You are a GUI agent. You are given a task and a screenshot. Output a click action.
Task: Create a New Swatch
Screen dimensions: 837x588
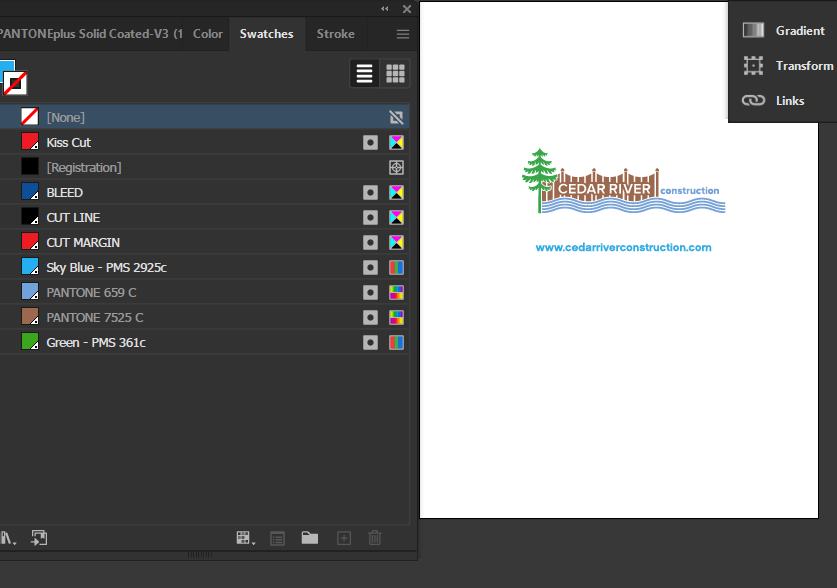point(344,538)
